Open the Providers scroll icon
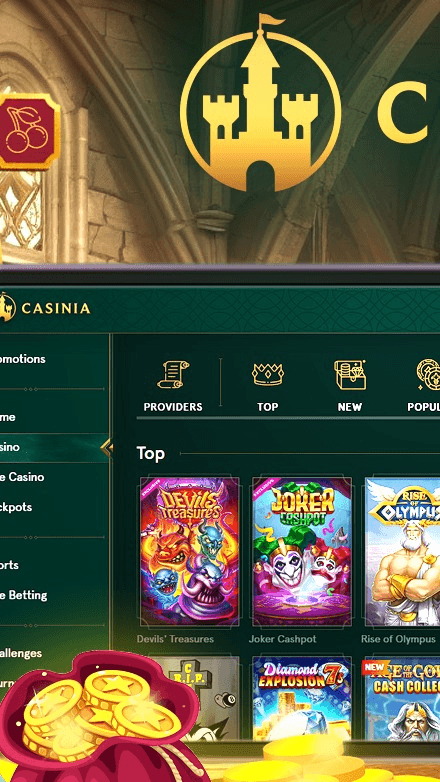 (x=173, y=375)
